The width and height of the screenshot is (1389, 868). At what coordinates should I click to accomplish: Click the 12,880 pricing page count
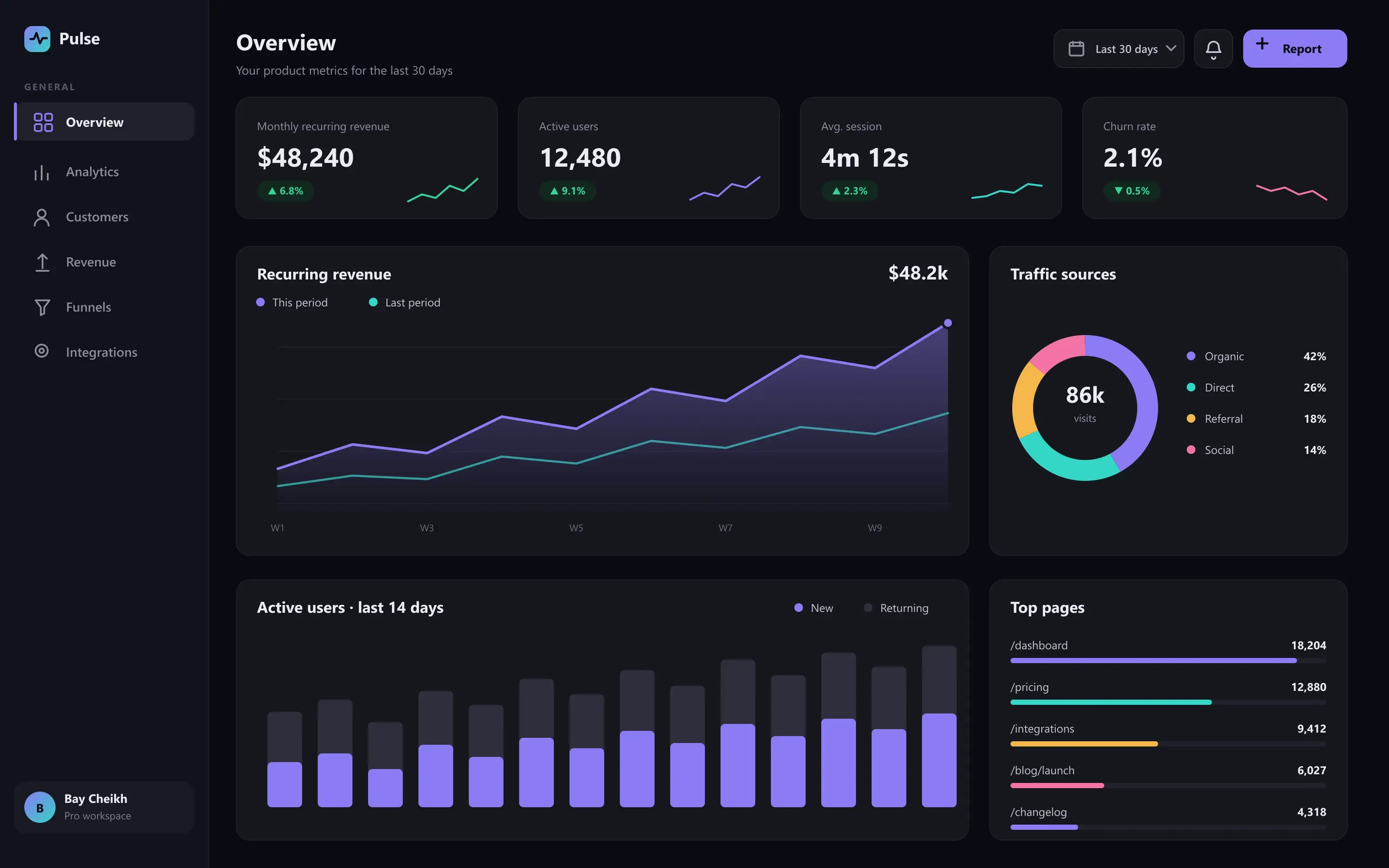pos(1309,687)
